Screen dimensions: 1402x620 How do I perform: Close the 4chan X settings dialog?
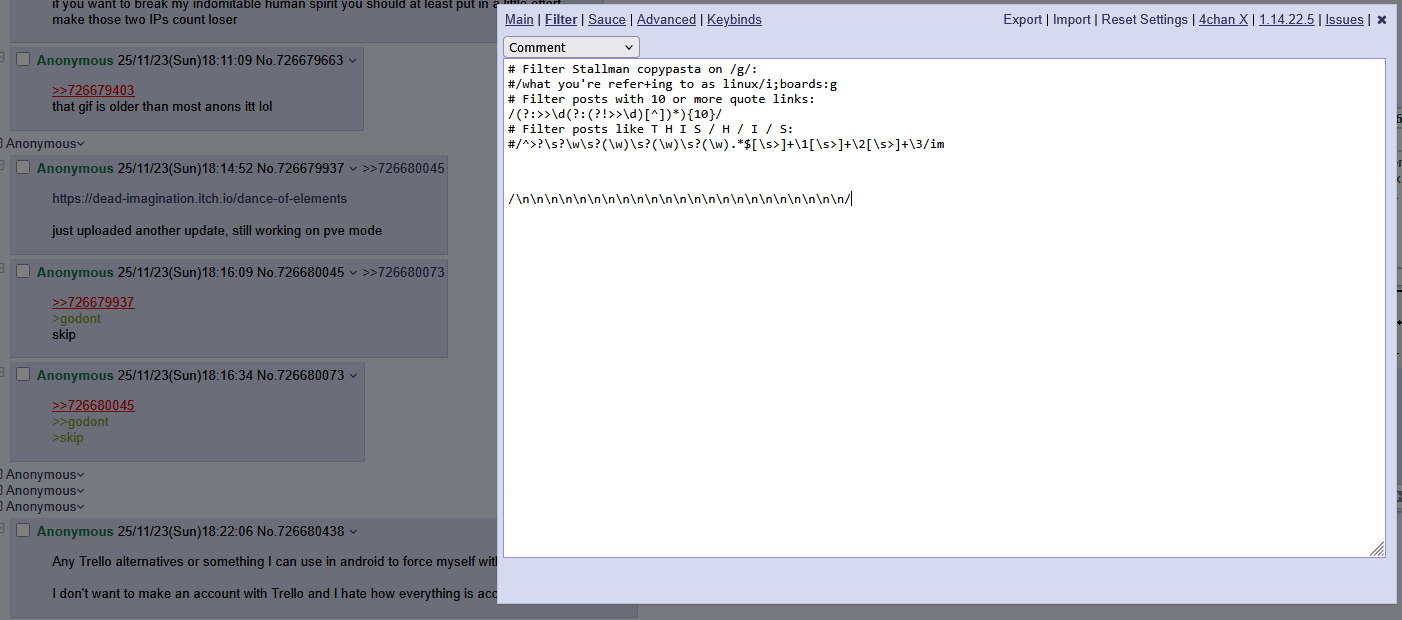click(x=1382, y=20)
